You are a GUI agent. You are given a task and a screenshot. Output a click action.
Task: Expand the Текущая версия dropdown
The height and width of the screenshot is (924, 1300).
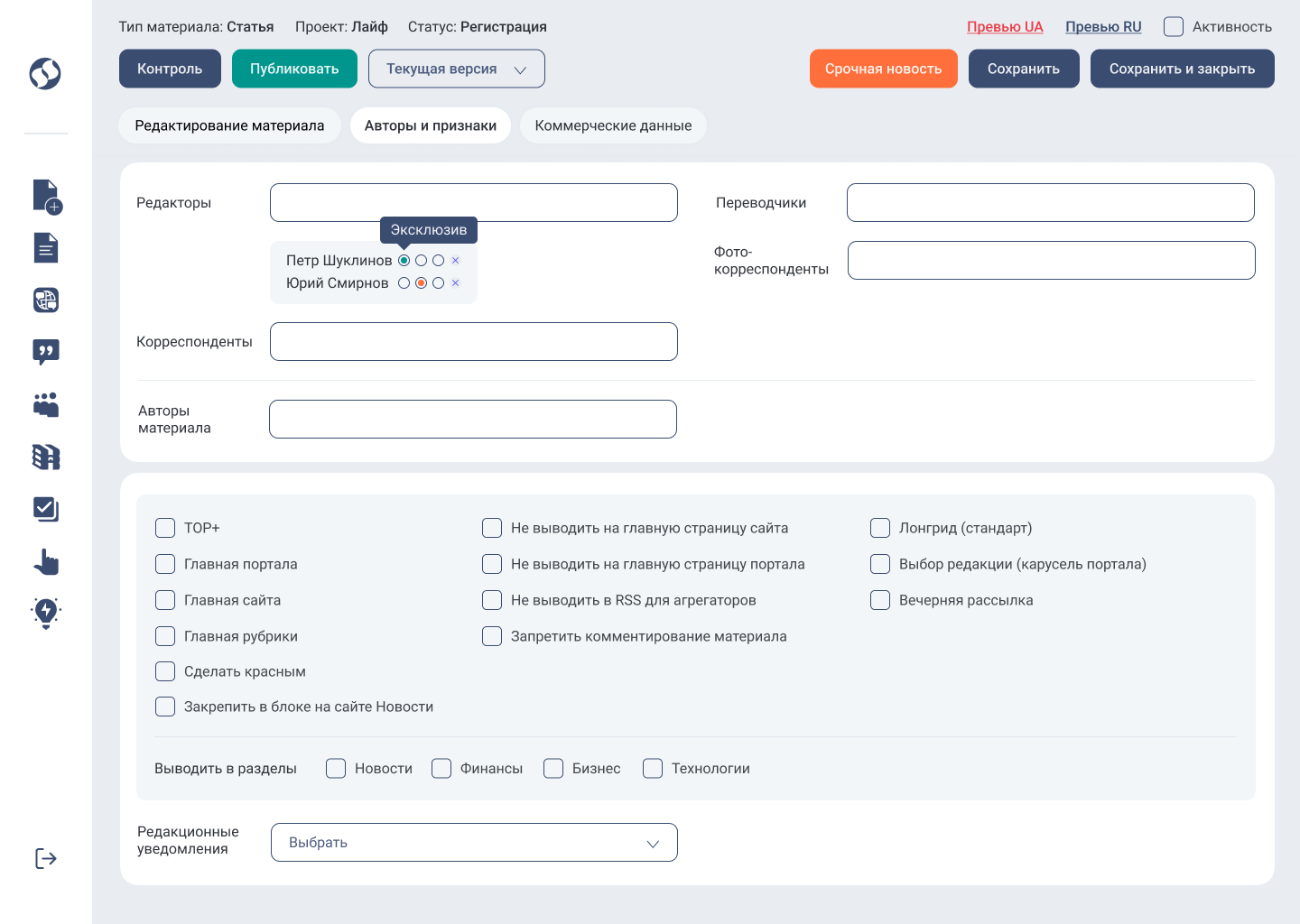pos(456,69)
